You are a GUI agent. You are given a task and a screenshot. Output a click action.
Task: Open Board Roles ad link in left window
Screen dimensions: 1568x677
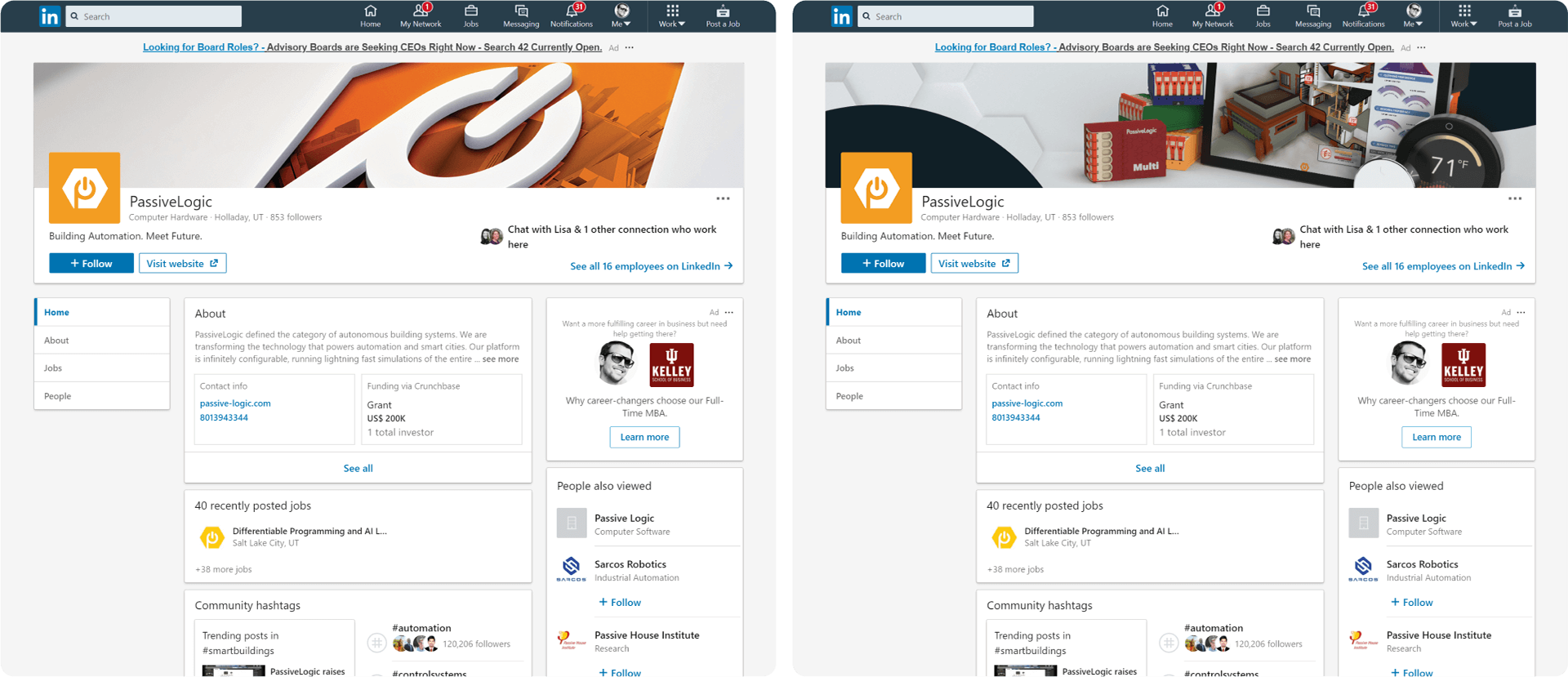click(372, 47)
